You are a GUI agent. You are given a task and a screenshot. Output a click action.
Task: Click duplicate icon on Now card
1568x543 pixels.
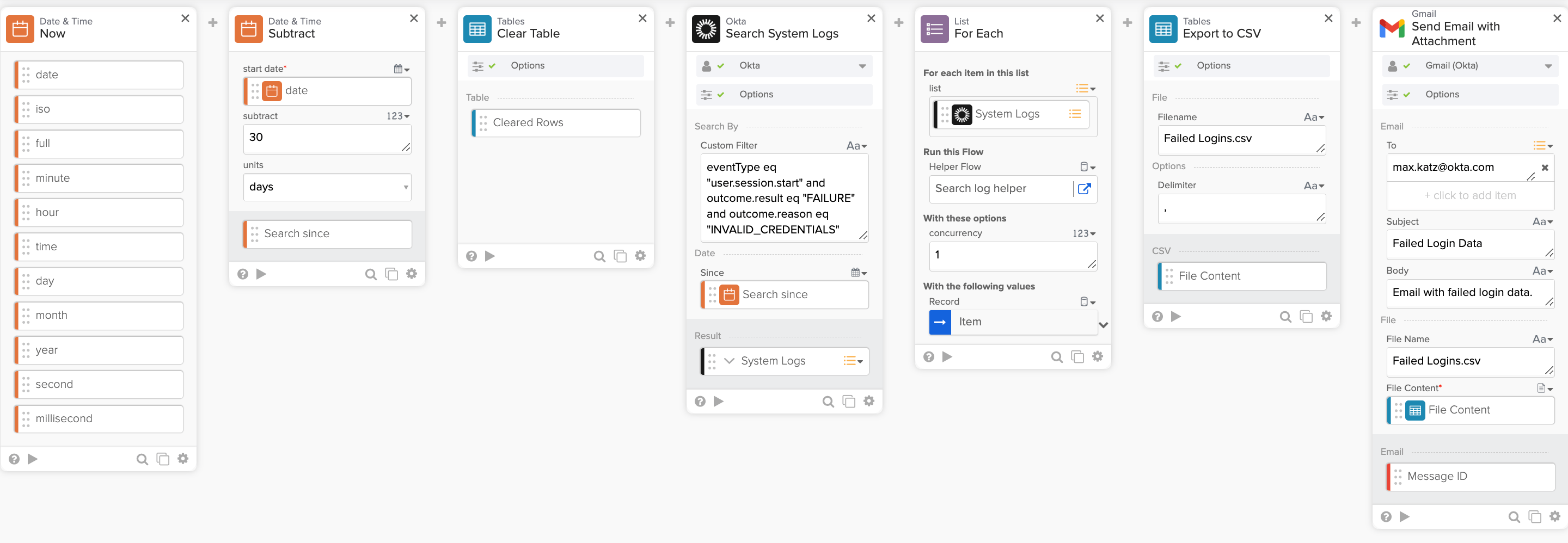[163, 459]
